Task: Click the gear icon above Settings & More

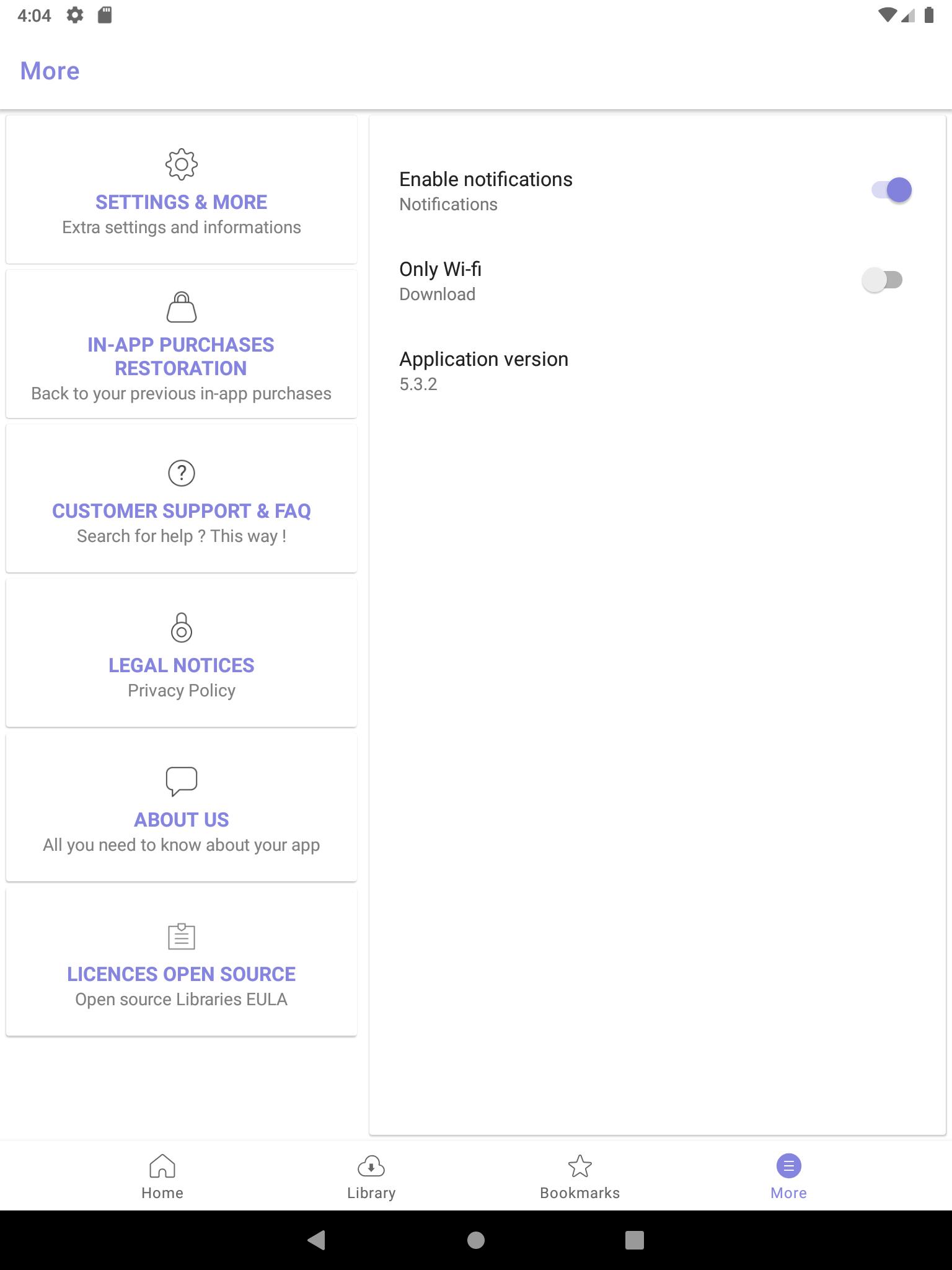Action: click(182, 164)
